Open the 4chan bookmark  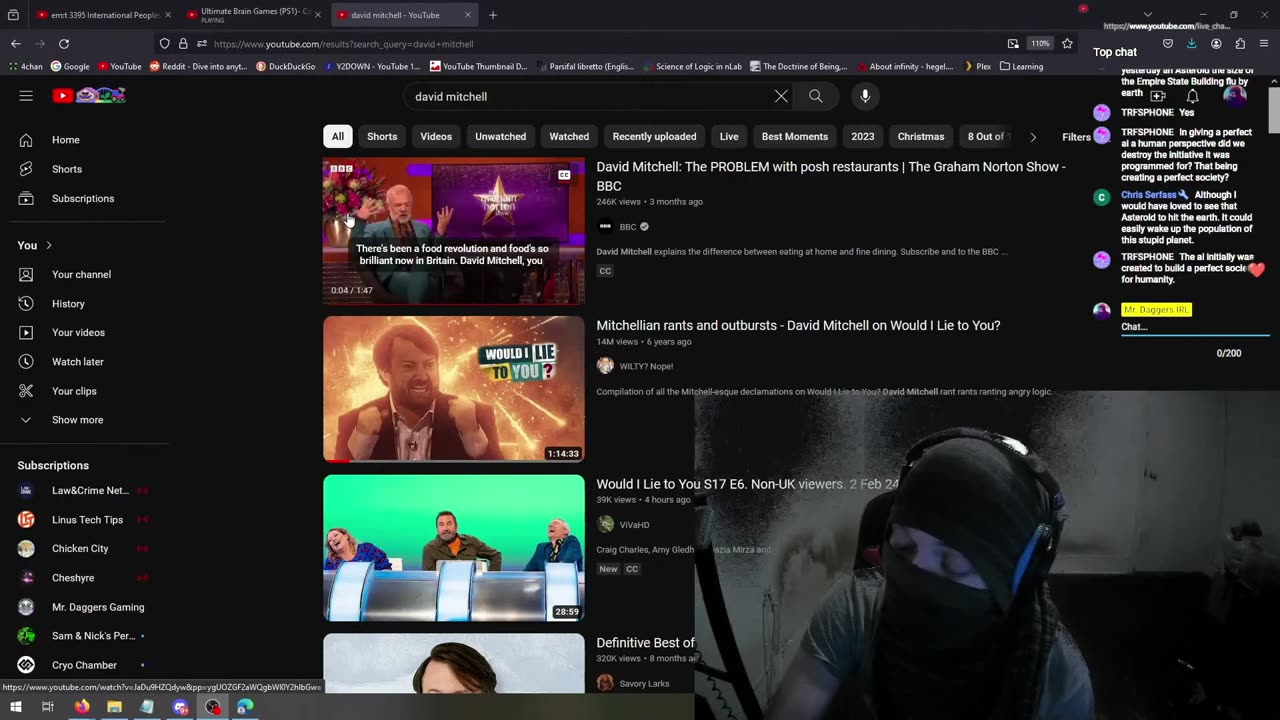[26, 66]
